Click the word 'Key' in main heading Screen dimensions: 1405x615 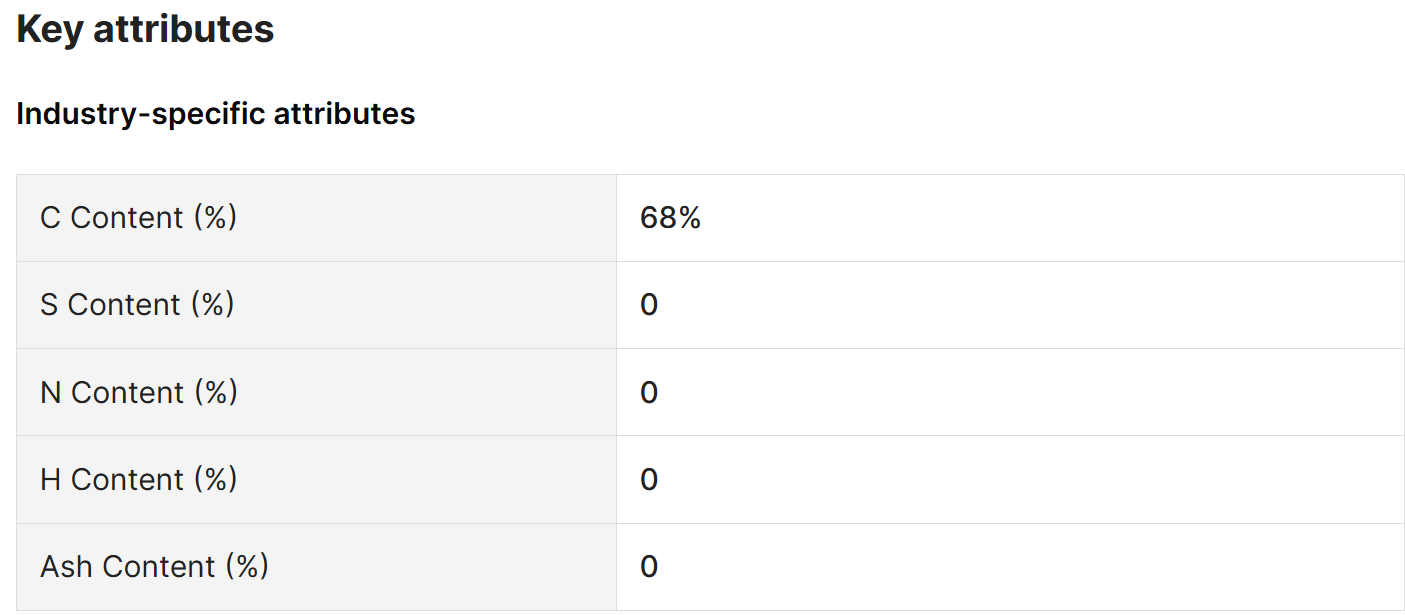pos(49,29)
